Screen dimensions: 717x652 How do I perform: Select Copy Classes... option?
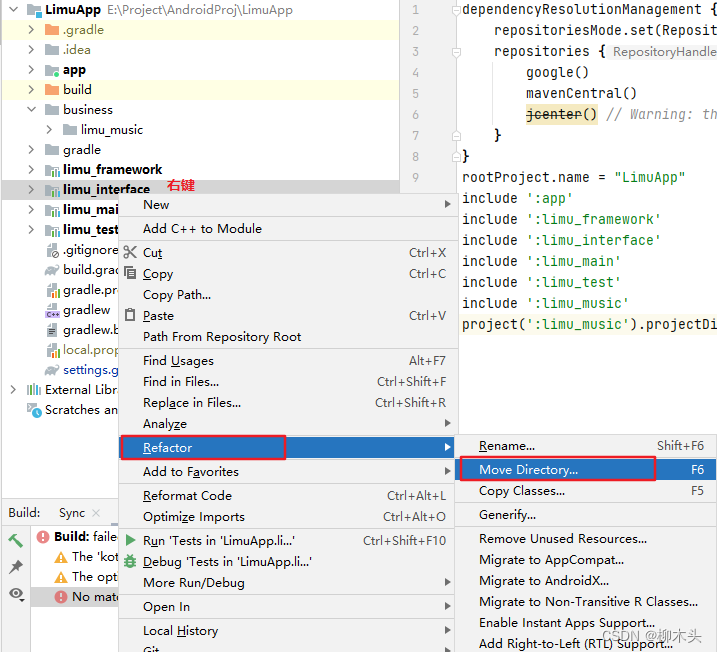586,491
